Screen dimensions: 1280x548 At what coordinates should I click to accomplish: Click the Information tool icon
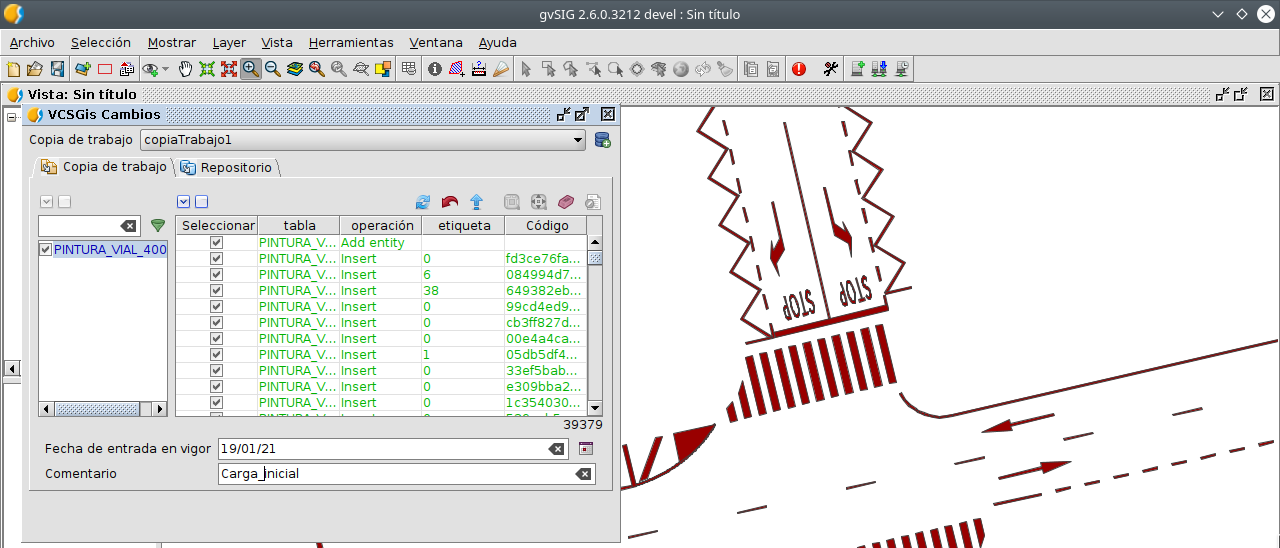[435, 69]
